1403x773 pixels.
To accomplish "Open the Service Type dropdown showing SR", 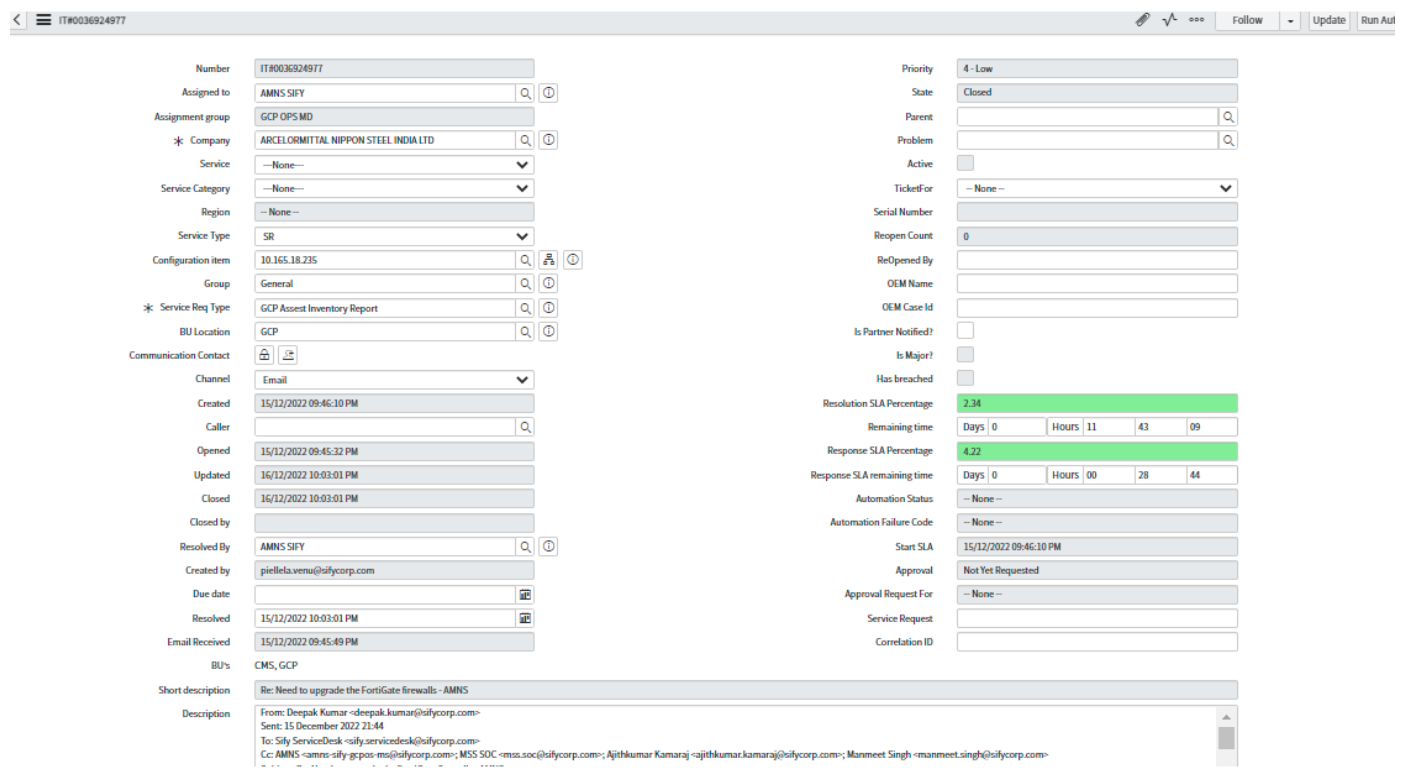I will click(394, 236).
